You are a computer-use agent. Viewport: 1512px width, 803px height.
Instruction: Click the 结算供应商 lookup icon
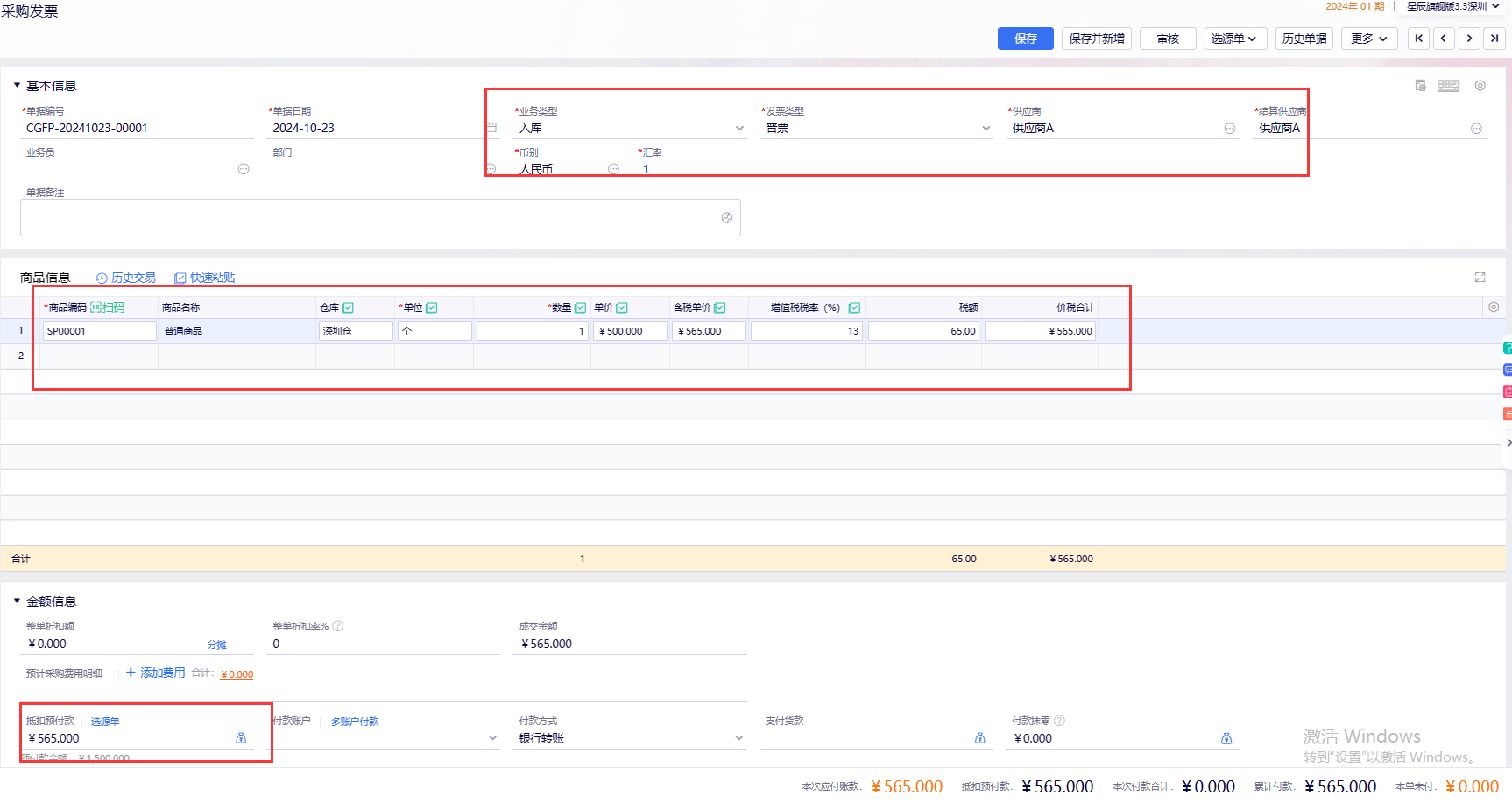point(1476,129)
